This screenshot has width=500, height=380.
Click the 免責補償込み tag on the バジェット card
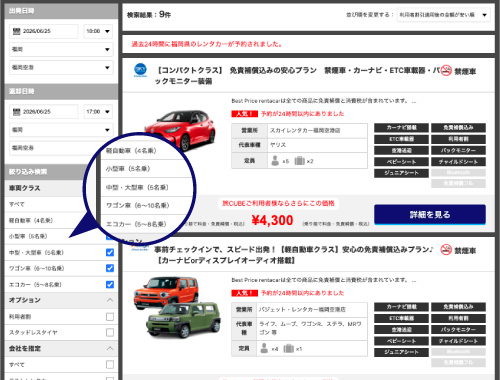458,307
